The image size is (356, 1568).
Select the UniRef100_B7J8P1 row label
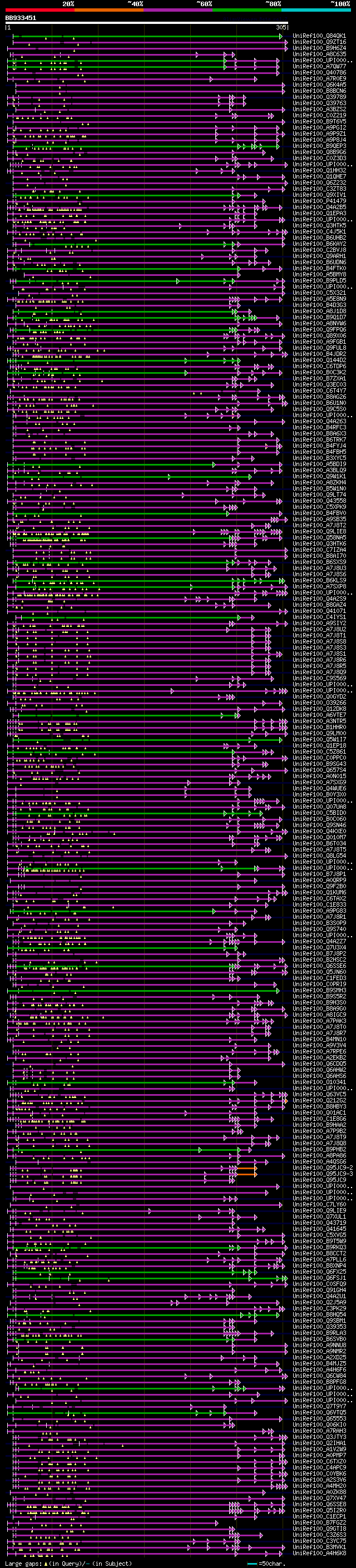(x=319, y=874)
